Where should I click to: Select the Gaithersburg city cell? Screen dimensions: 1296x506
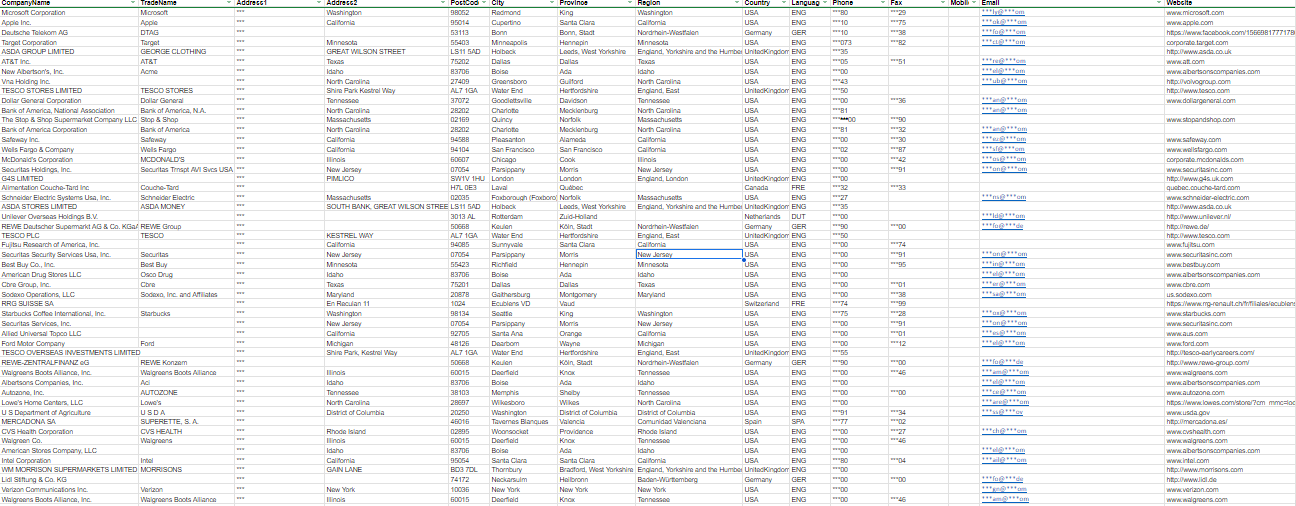[524, 295]
